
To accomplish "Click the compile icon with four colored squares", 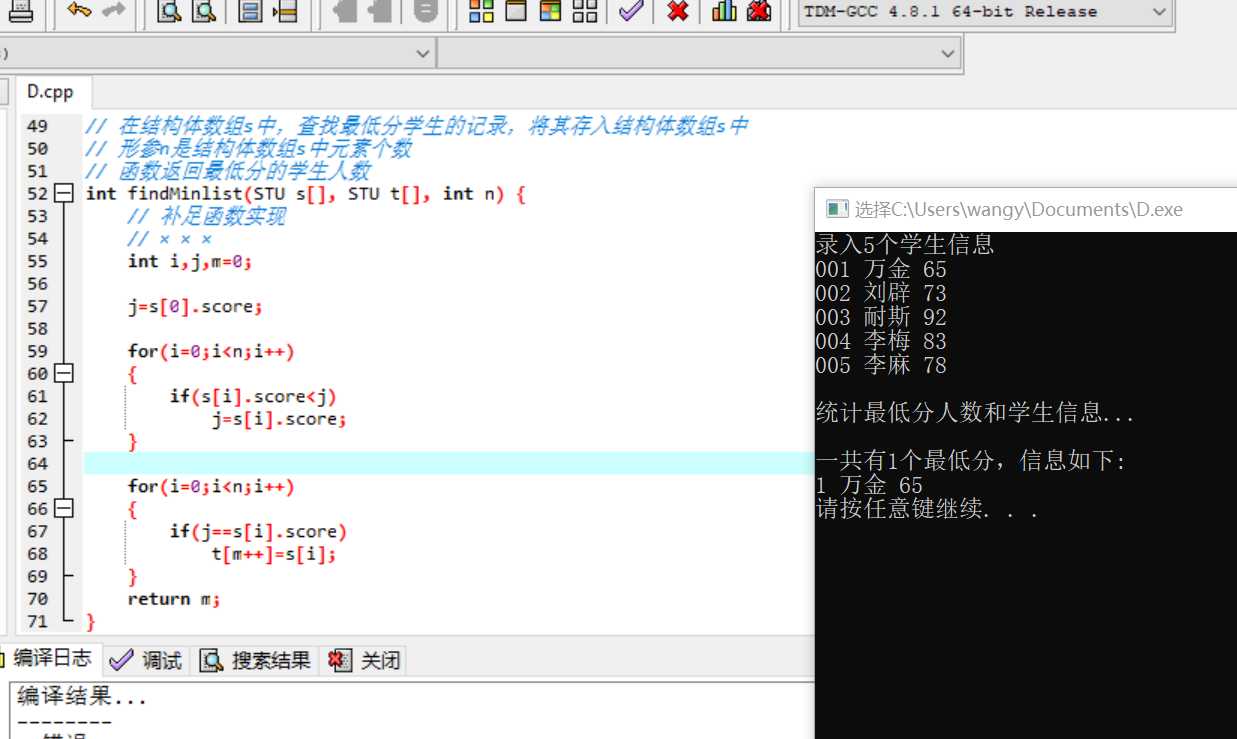I will point(482,11).
